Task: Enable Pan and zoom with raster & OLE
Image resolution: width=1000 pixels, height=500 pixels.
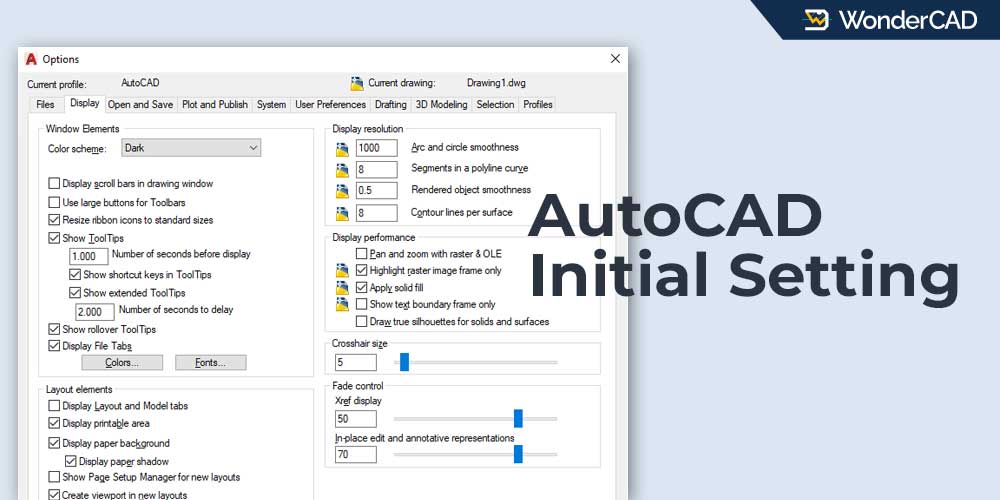Action: click(x=362, y=254)
